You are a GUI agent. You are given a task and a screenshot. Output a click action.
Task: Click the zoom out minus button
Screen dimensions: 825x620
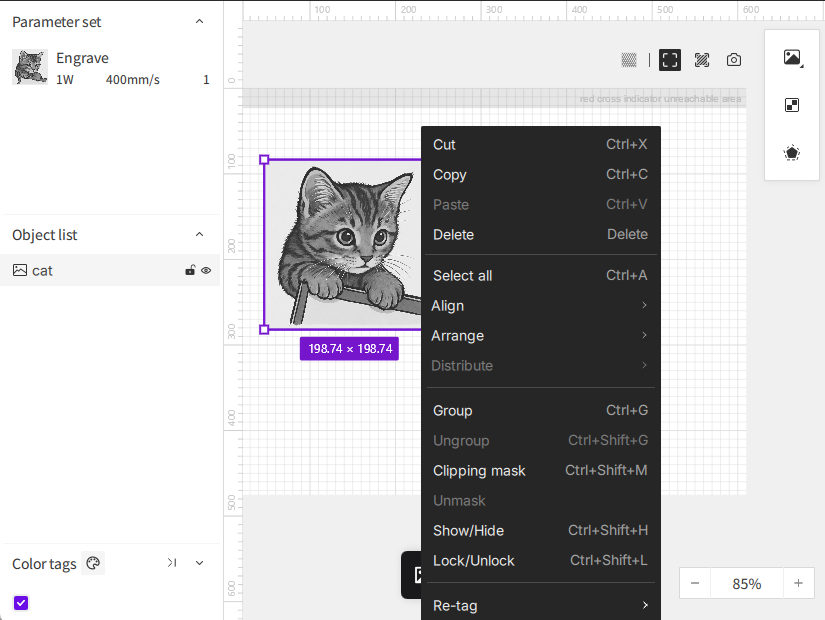click(695, 583)
